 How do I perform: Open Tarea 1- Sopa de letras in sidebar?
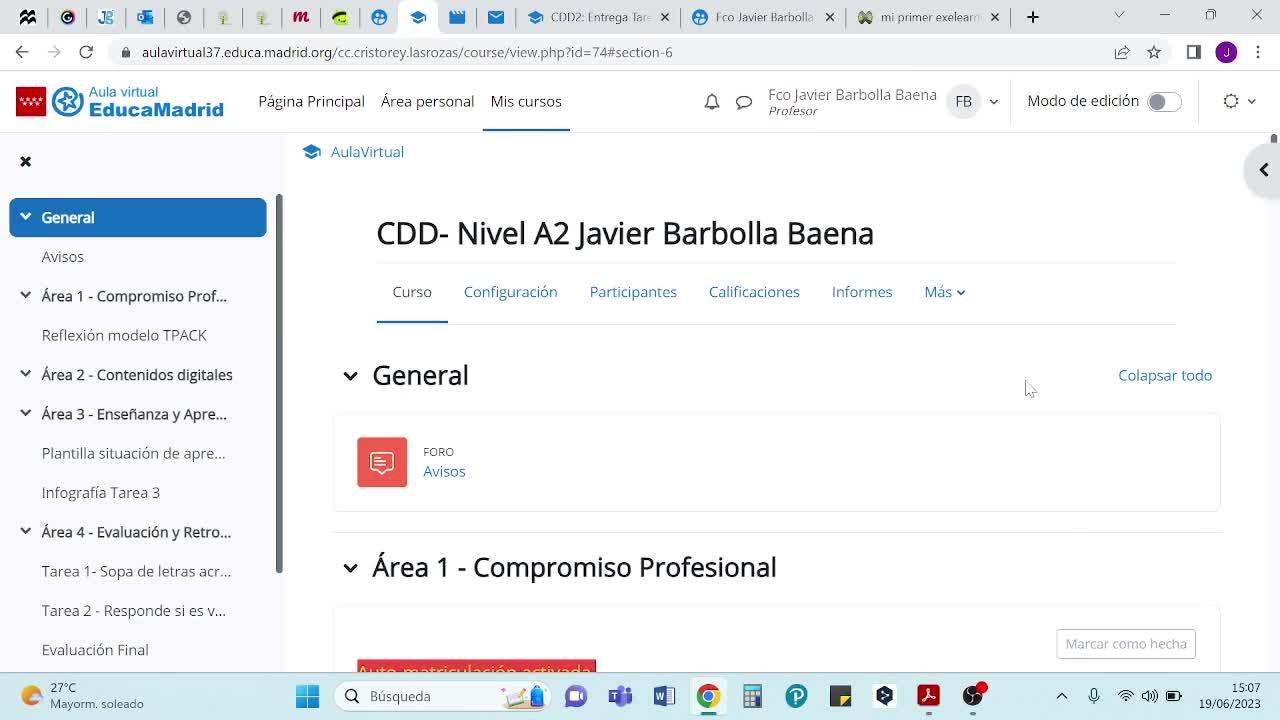pos(136,571)
